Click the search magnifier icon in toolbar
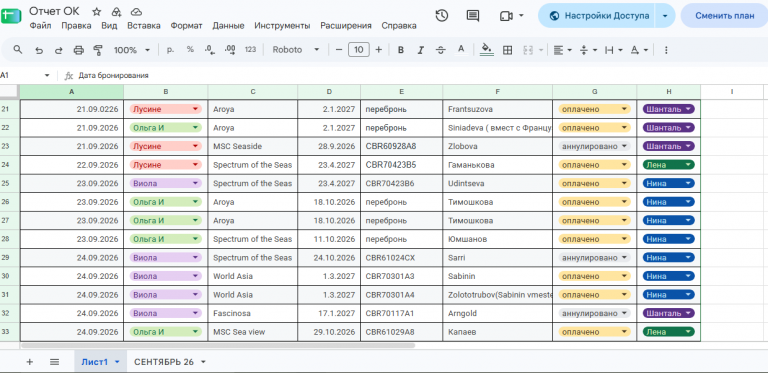Screen dimensions: 768x373 [18, 49]
